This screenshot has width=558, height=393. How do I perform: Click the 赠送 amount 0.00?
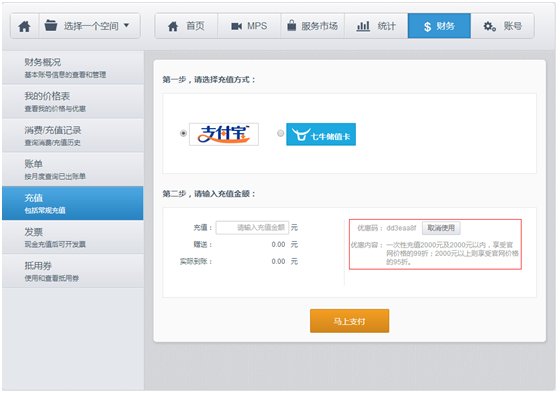[x=278, y=245]
